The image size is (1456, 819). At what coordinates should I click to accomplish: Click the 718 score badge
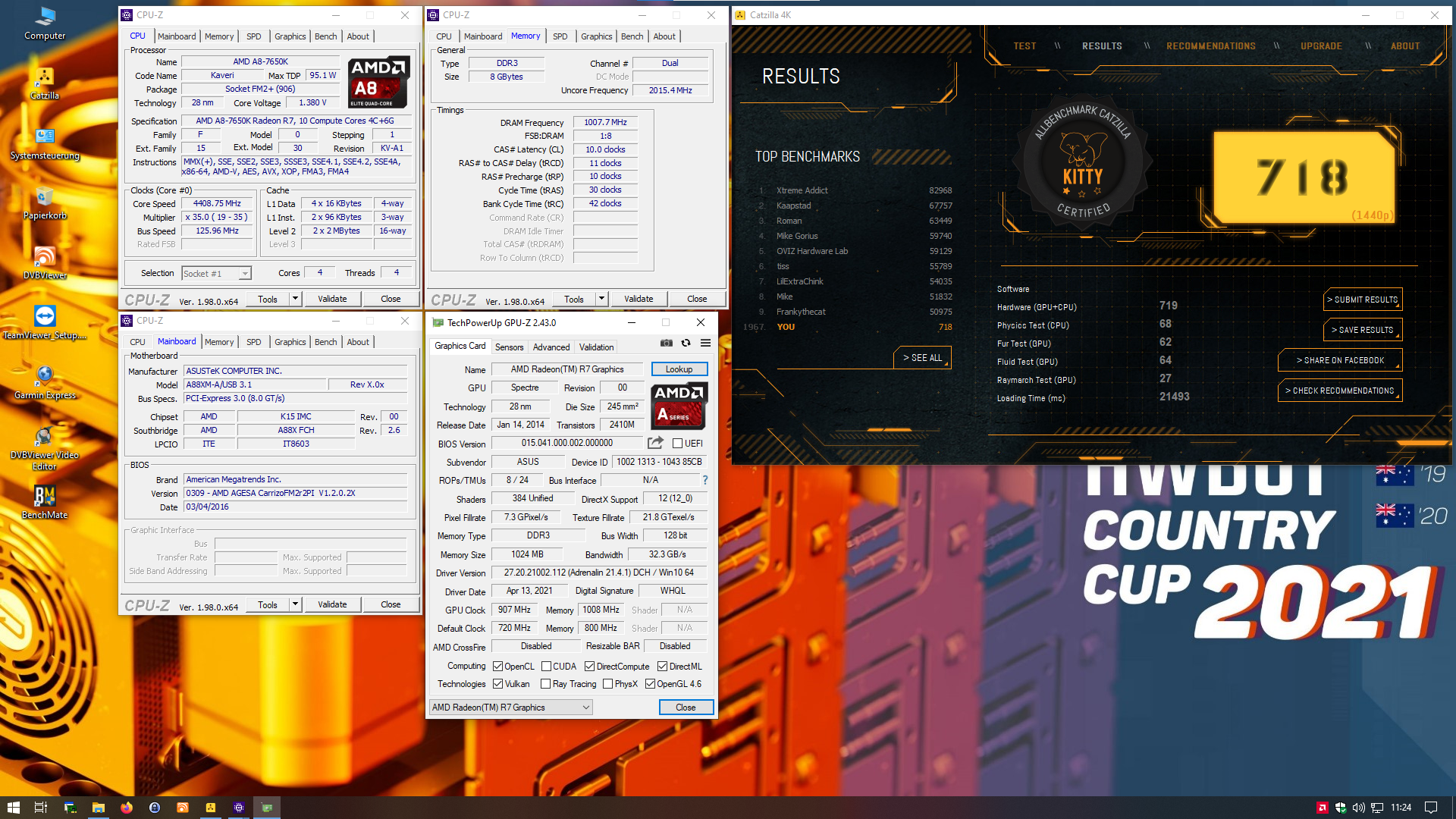coord(1303,177)
